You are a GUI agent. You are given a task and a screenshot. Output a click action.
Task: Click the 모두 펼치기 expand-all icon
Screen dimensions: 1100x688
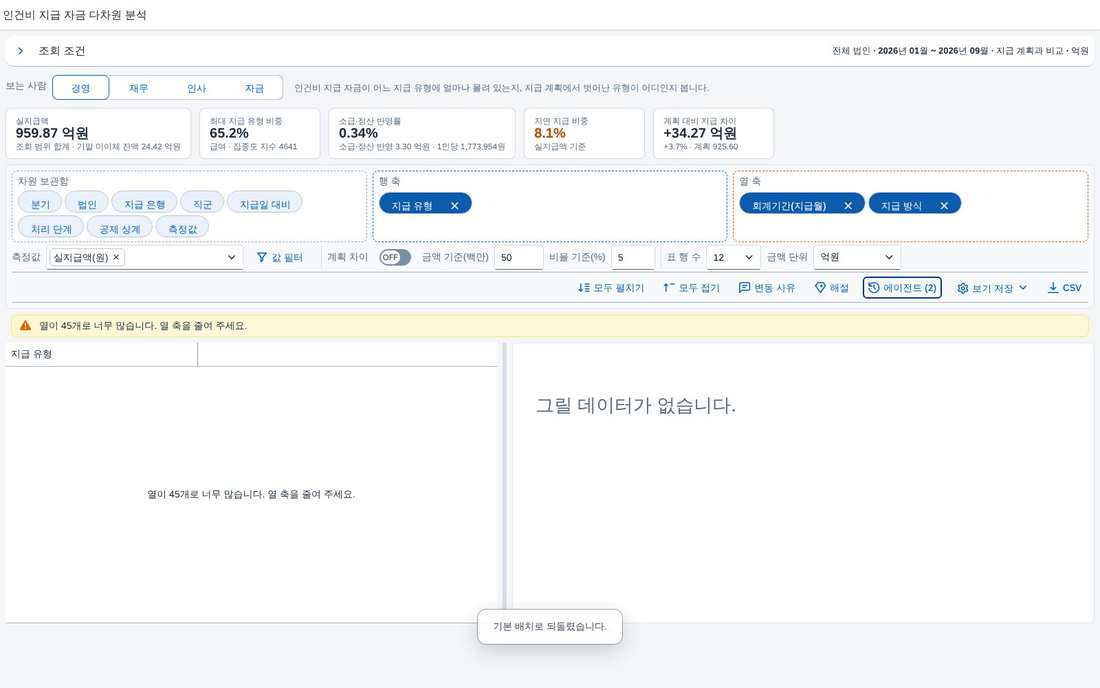tap(584, 288)
